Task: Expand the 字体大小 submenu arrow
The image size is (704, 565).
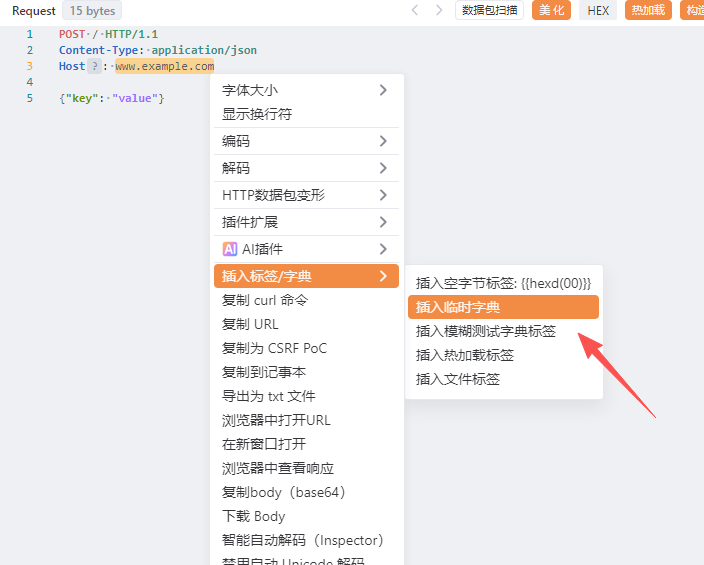Action: 383,90
